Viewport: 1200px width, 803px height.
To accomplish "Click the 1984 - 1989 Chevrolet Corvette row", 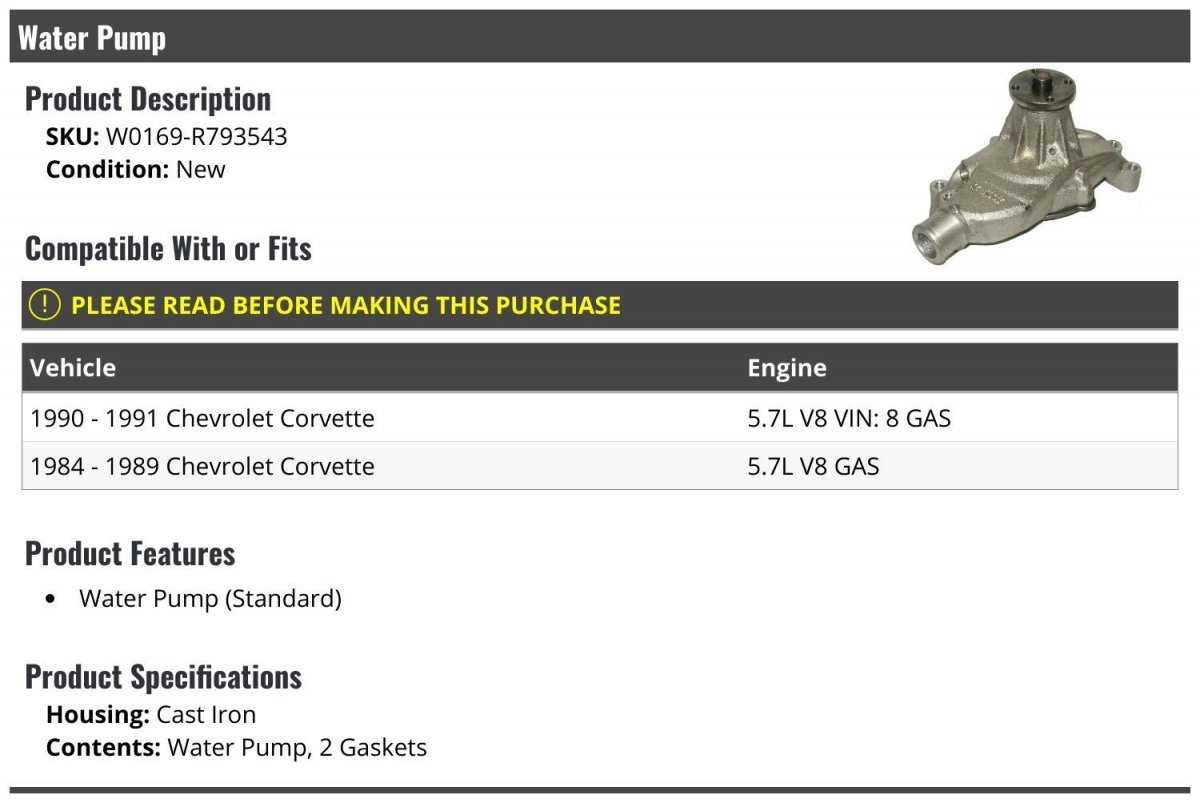I will pos(203,466).
